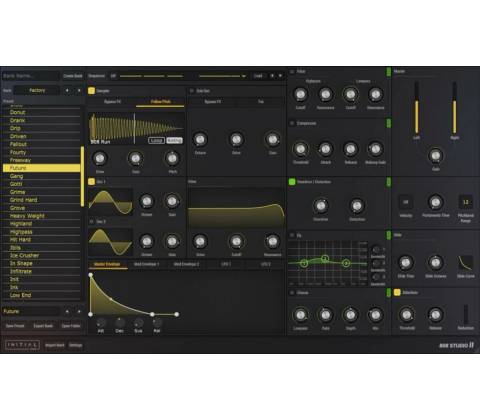This screenshot has height=420, width=480.
Task: Click the Sidechain Threshold knob
Action: [407, 315]
